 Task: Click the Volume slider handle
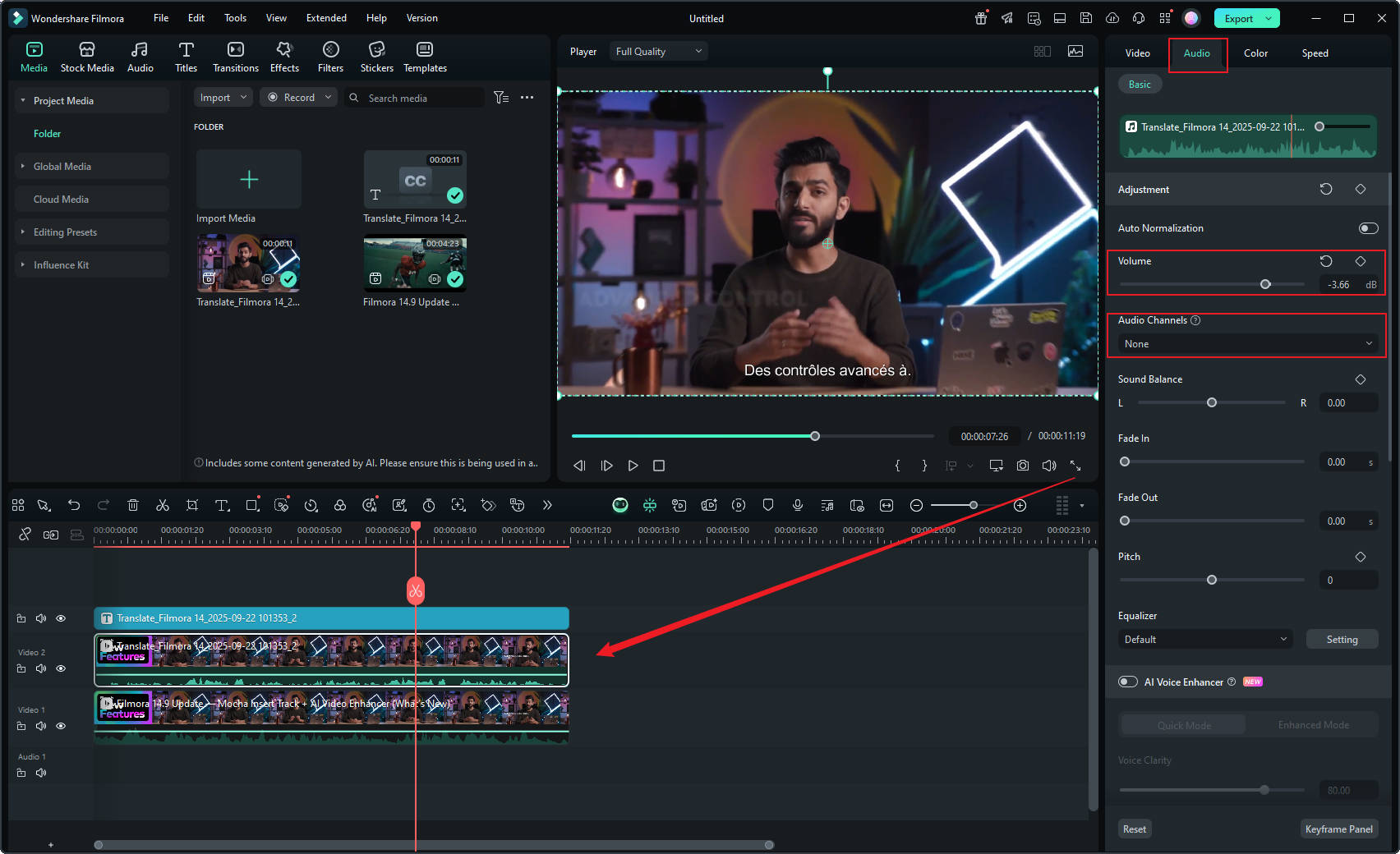pos(1265,284)
